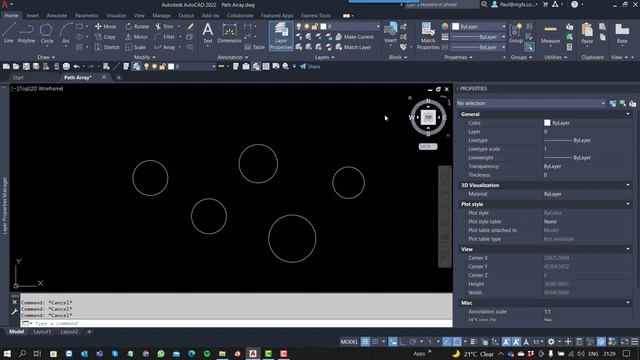The height and width of the screenshot is (360, 640).
Task: Open the selection type dropdown 'No selection'
Action: pos(531,103)
